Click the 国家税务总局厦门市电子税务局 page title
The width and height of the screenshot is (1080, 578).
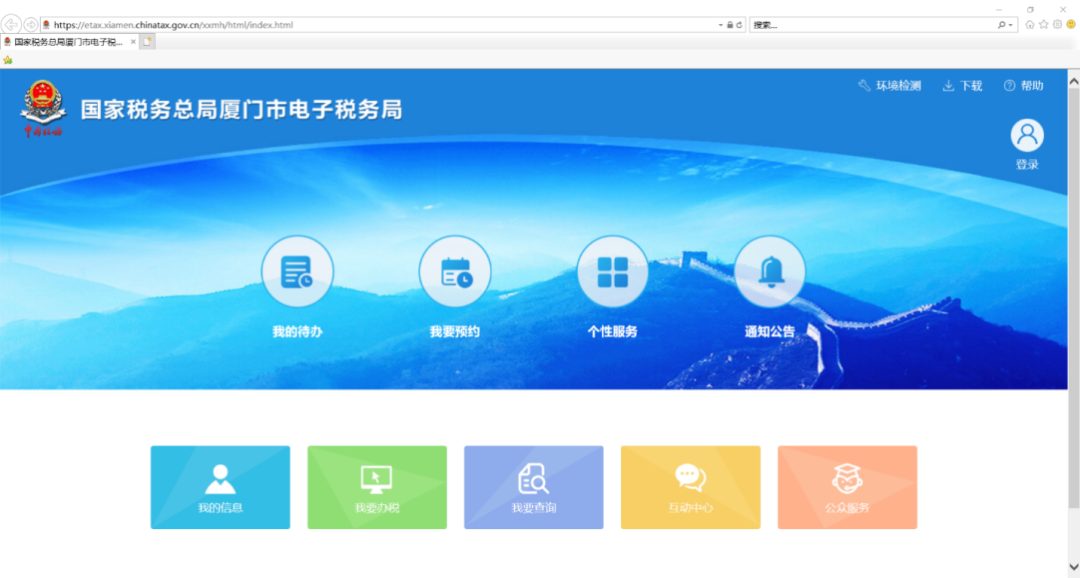[241, 110]
